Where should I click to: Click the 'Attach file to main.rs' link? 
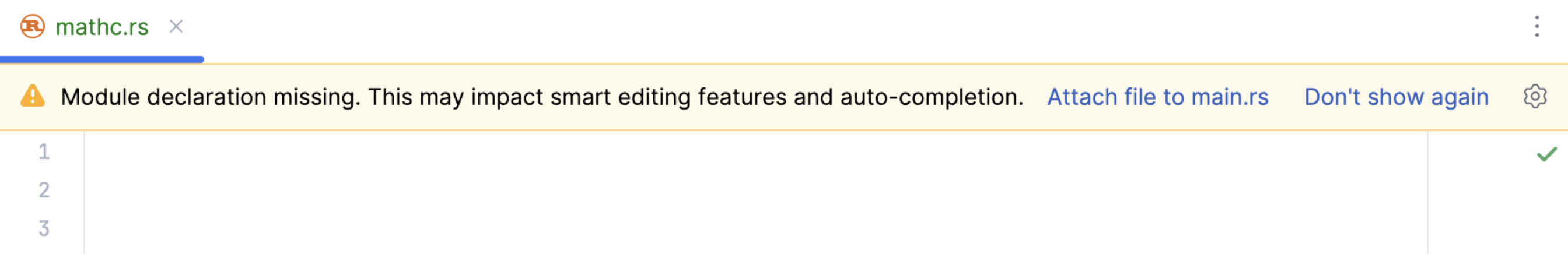pyautogui.click(x=1157, y=97)
